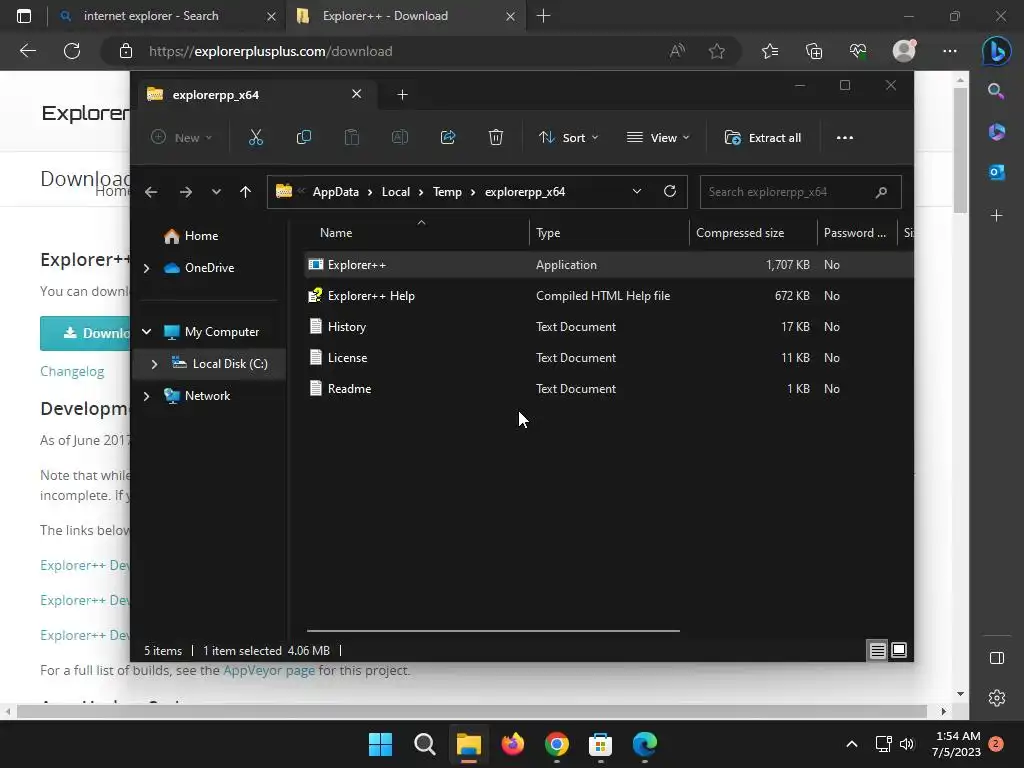Open a new Edge browser tab
The width and height of the screenshot is (1024, 768).
[543, 16]
